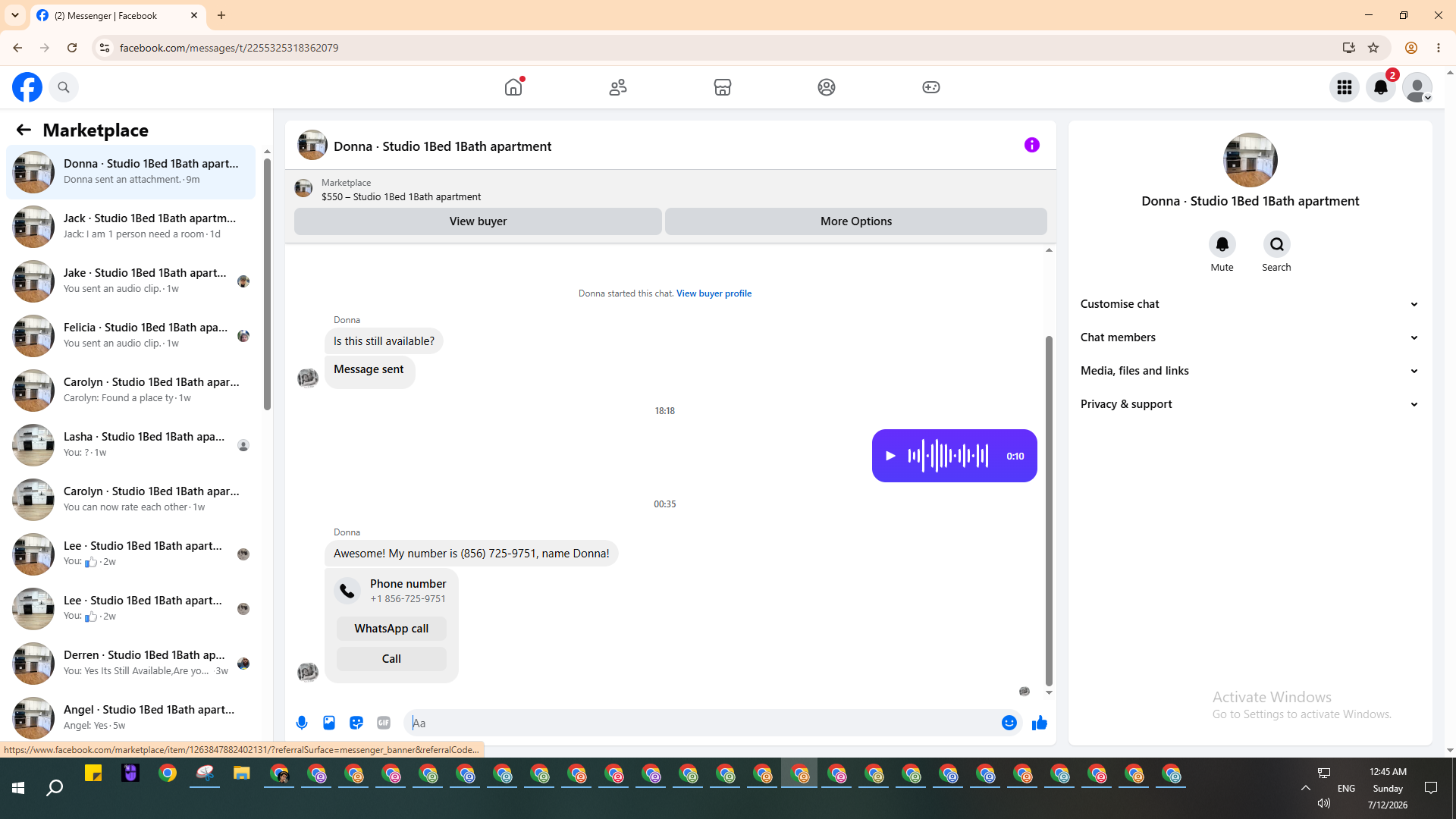Open Chrome three-dot menu

(1439, 48)
